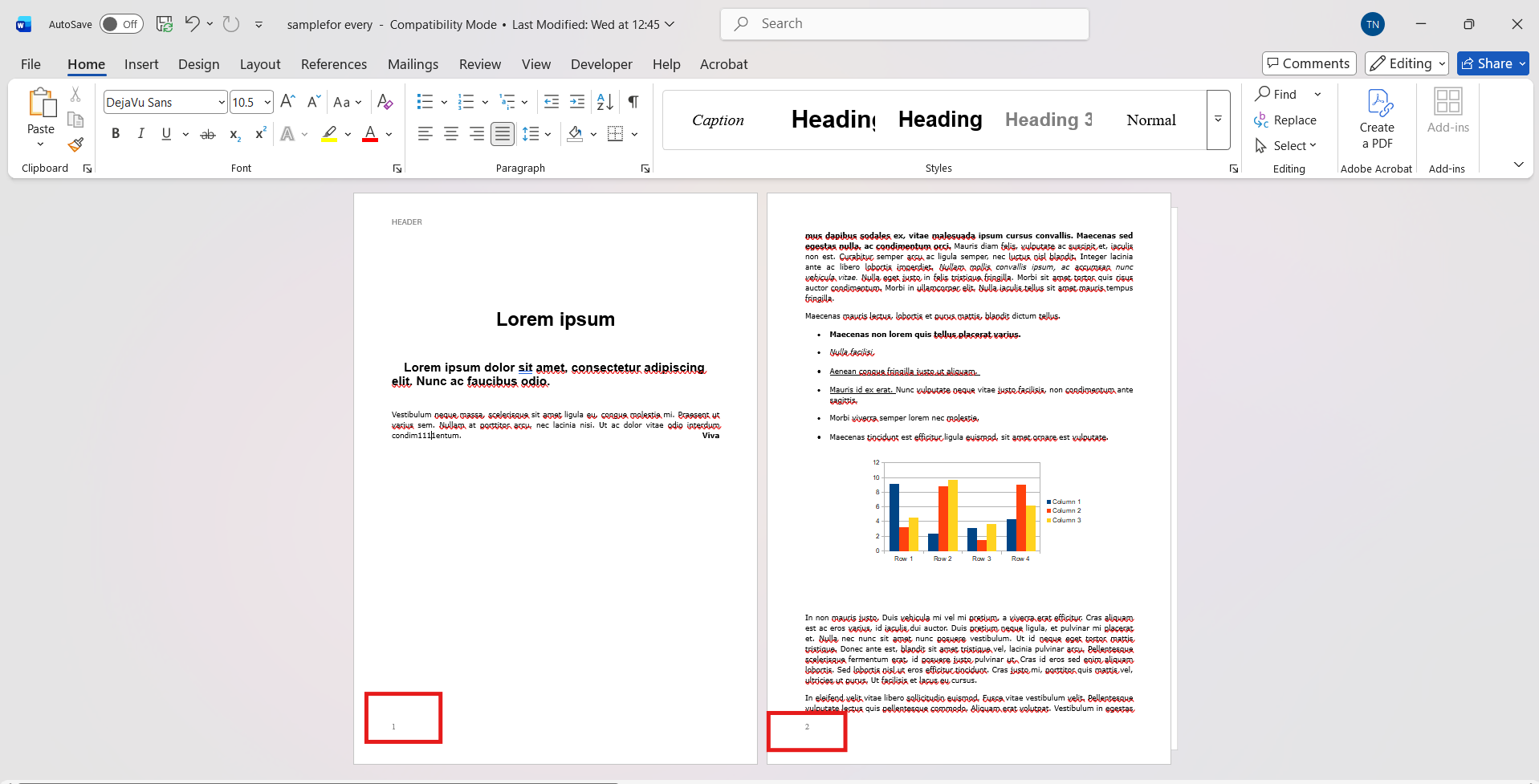The height and width of the screenshot is (784, 1539).
Task: Apply the Caption style
Action: [718, 120]
